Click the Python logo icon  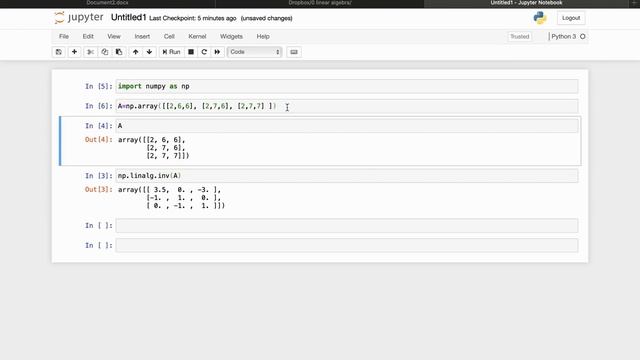(540, 18)
